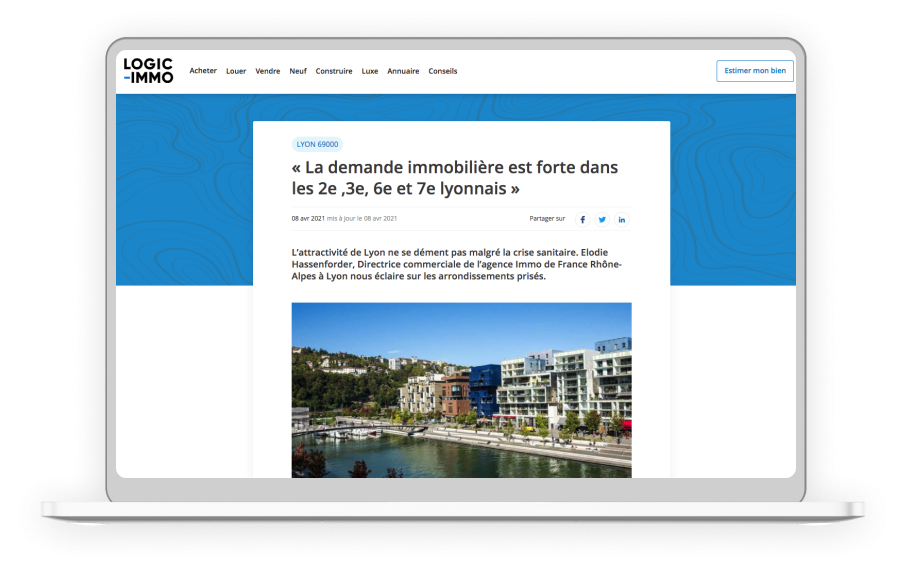The width and height of the screenshot is (906, 570).
Task: Click the Logic-Immo logo
Action: click(148, 71)
